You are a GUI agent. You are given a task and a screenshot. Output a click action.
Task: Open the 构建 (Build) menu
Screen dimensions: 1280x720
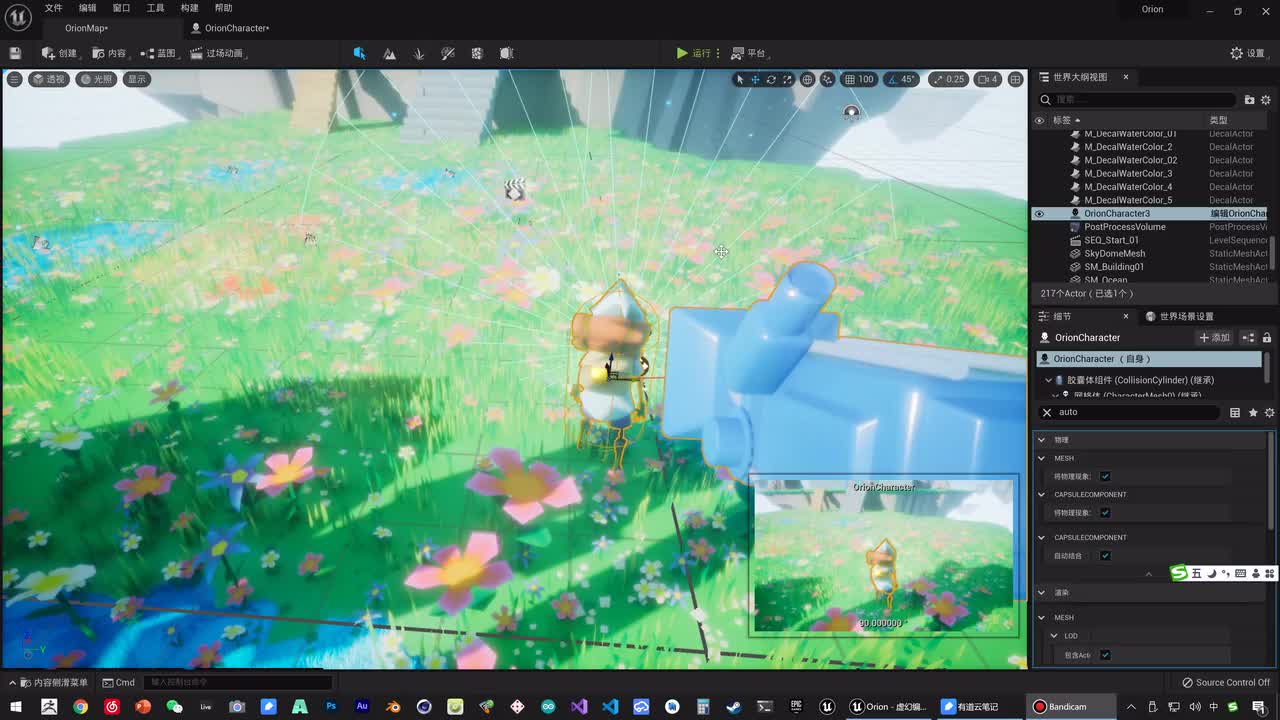pos(189,8)
